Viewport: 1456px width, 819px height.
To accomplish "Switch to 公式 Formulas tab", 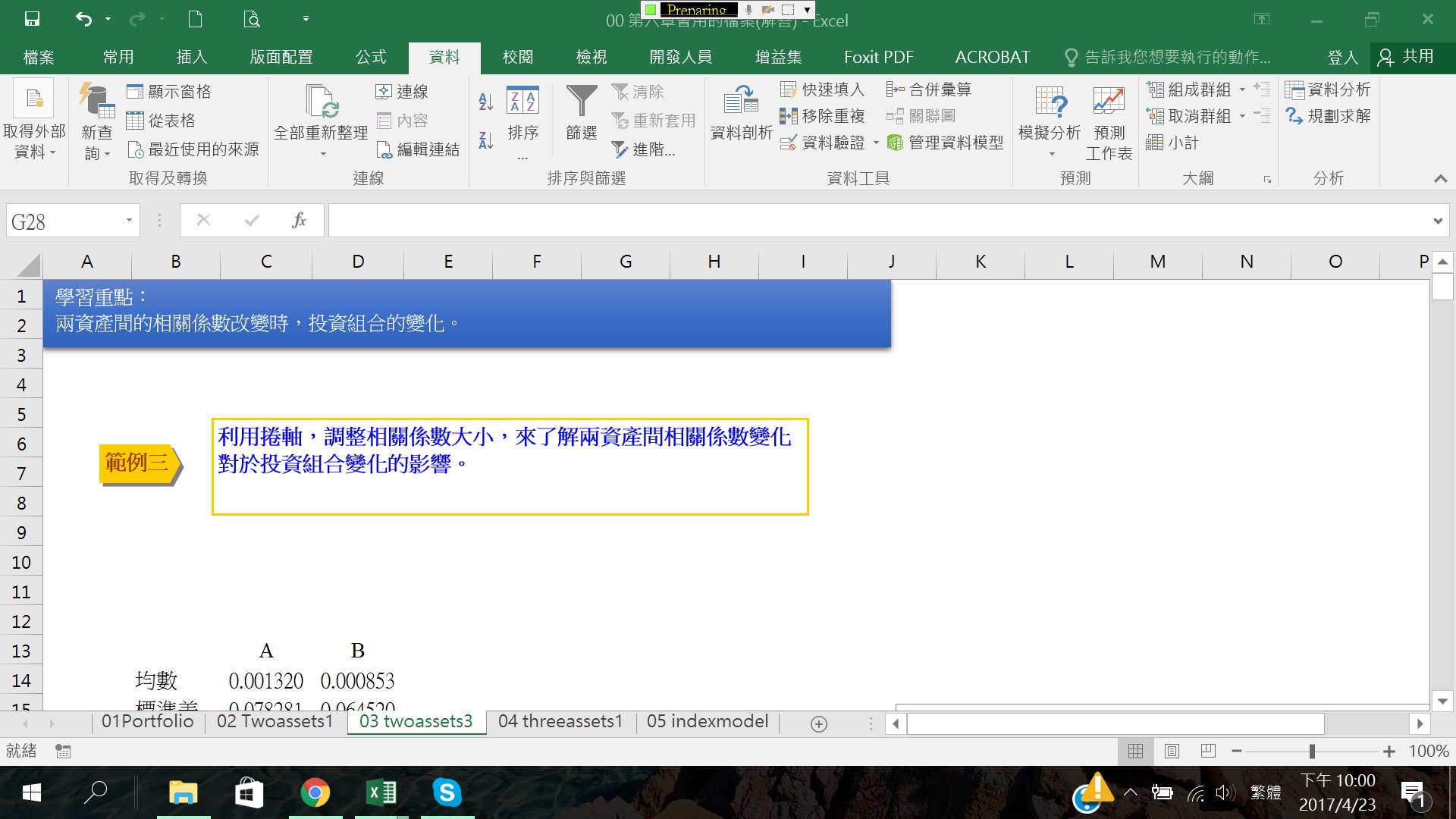I will click(x=371, y=57).
